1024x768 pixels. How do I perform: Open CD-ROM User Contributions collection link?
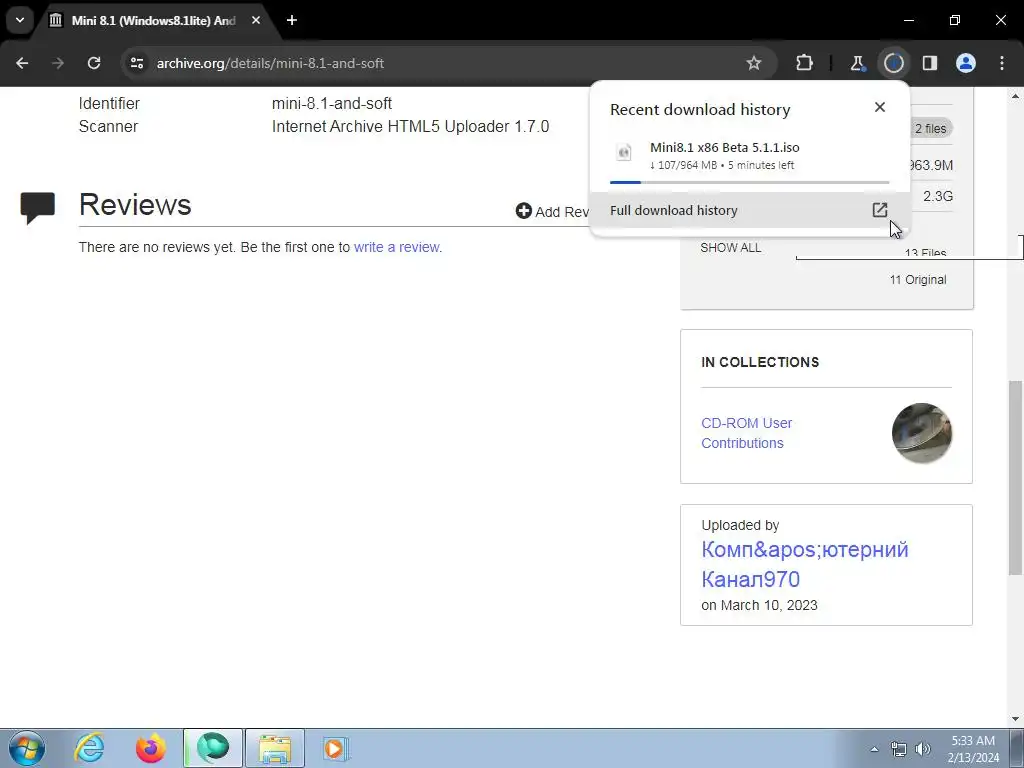pos(746,433)
